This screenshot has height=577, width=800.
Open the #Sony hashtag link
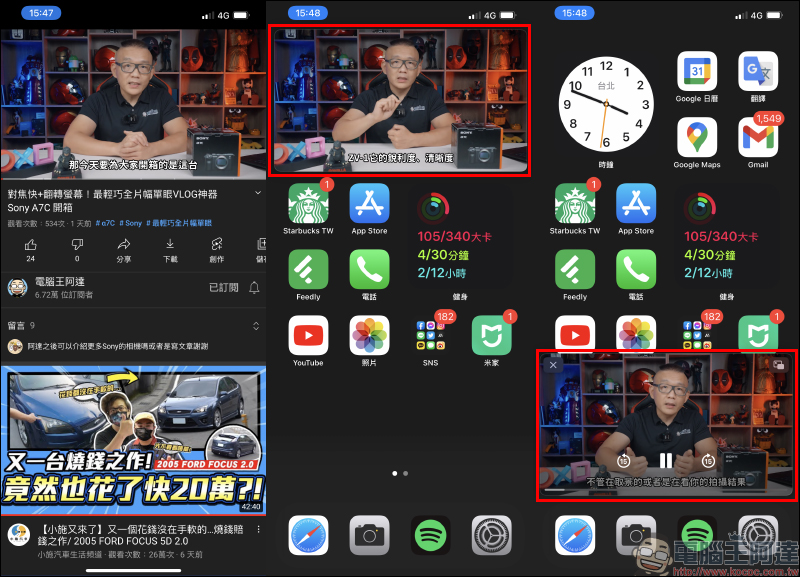click(x=131, y=223)
